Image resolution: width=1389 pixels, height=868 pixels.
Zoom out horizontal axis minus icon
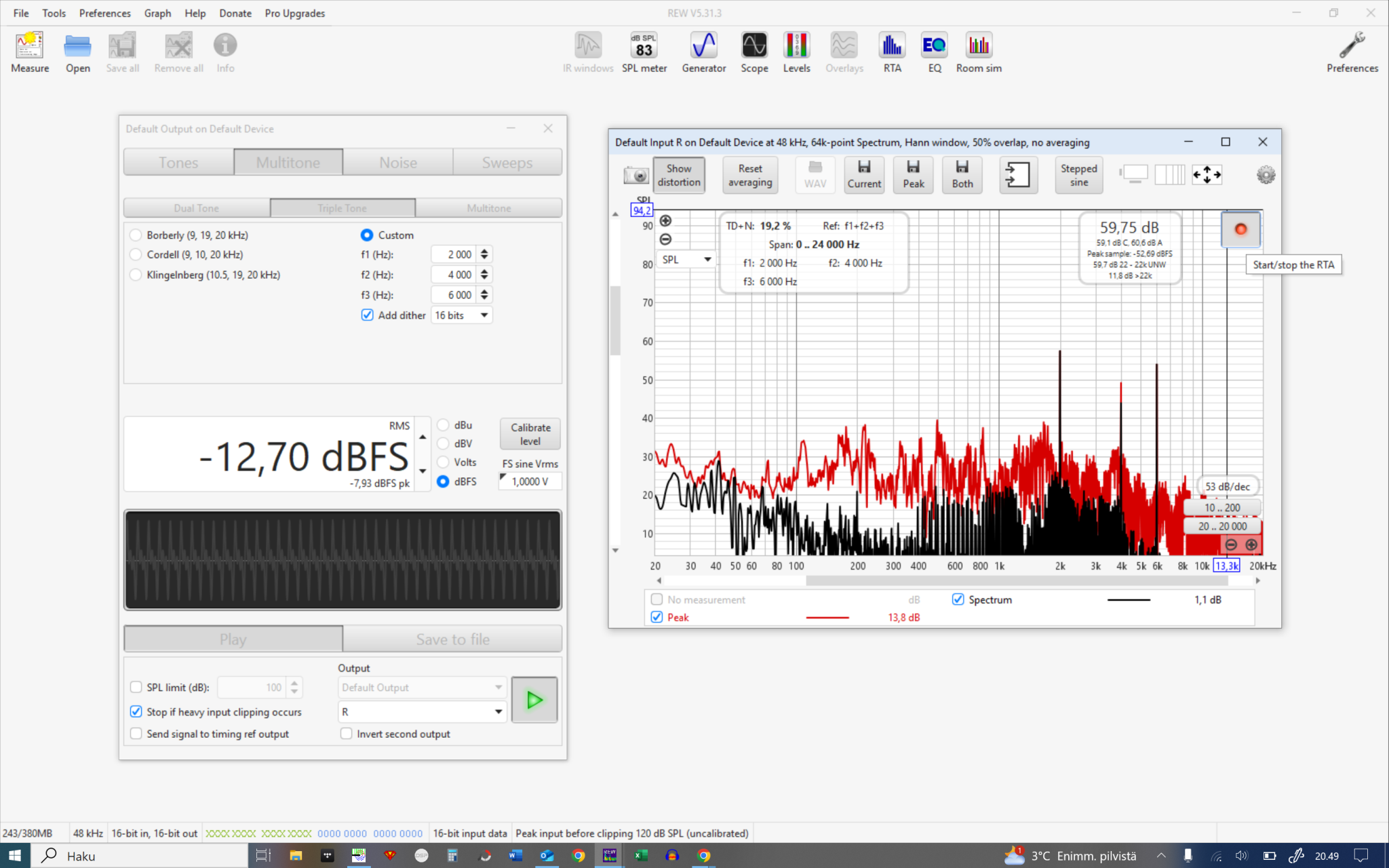point(1231,545)
